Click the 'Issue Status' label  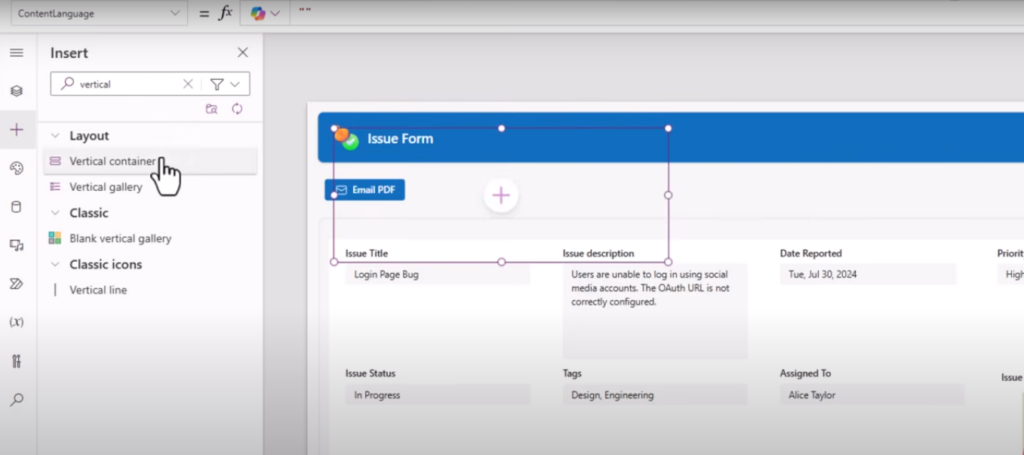370,373
